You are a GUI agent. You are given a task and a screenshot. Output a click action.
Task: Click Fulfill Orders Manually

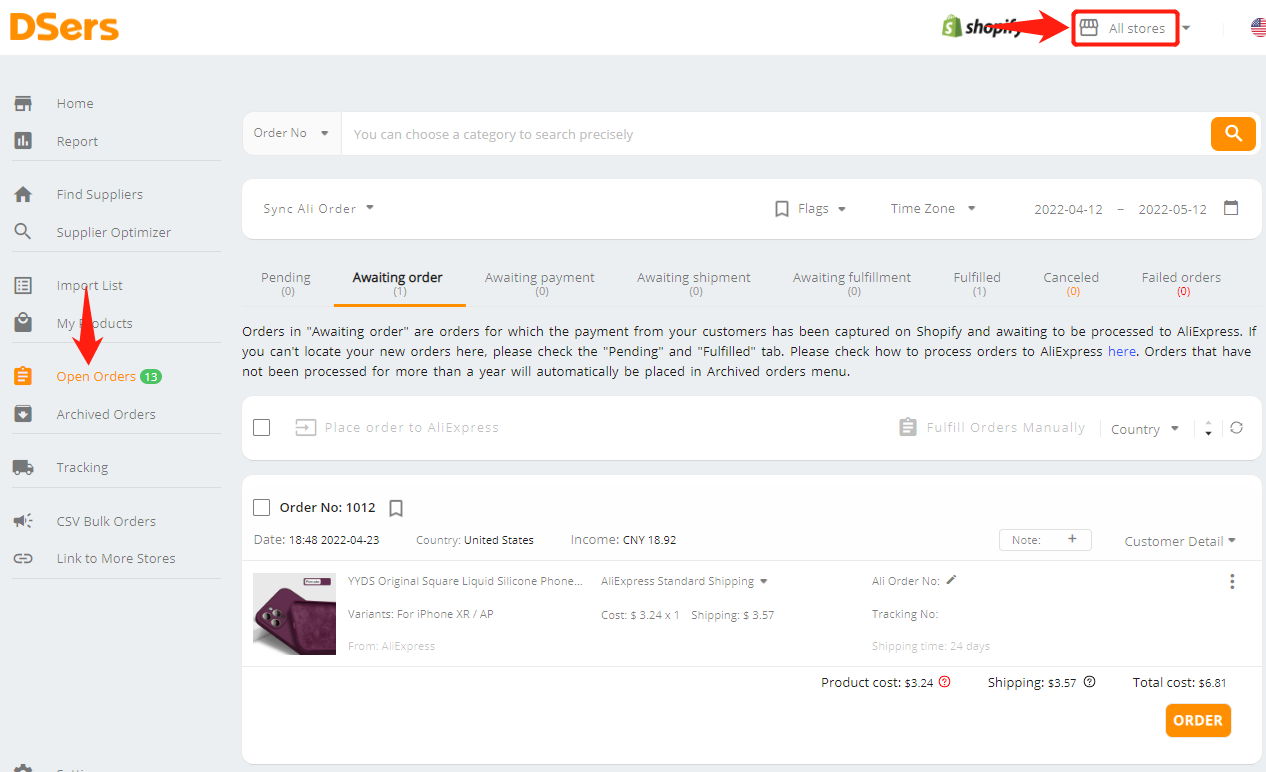pos(992,427)
